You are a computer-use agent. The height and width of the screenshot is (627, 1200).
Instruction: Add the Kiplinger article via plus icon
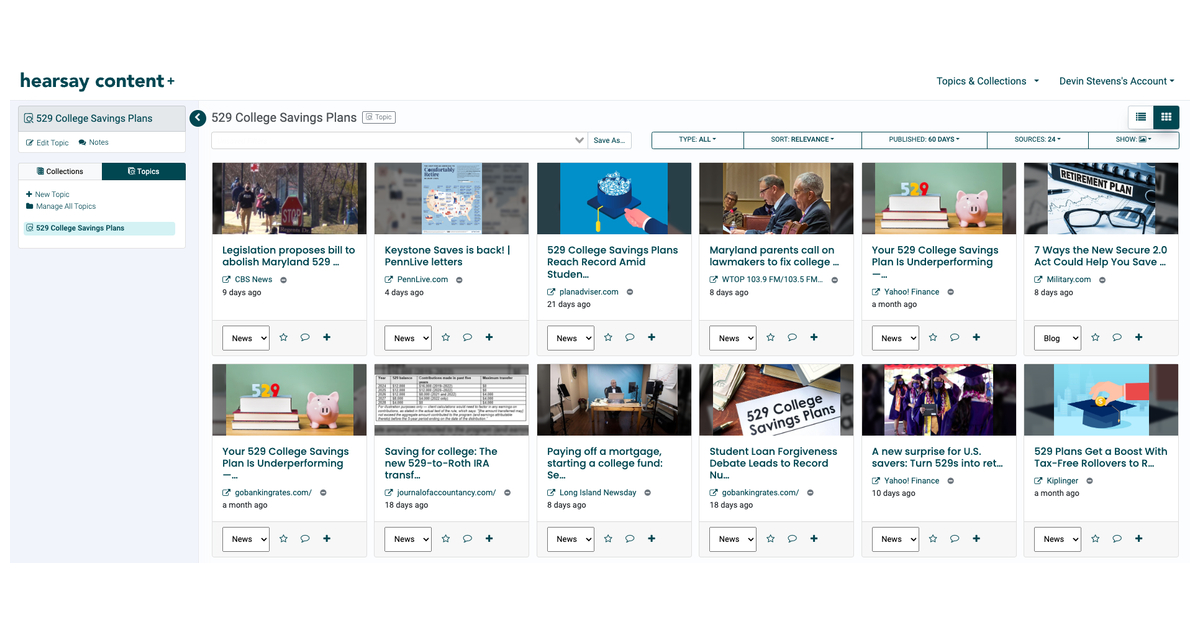[1138, 538]
